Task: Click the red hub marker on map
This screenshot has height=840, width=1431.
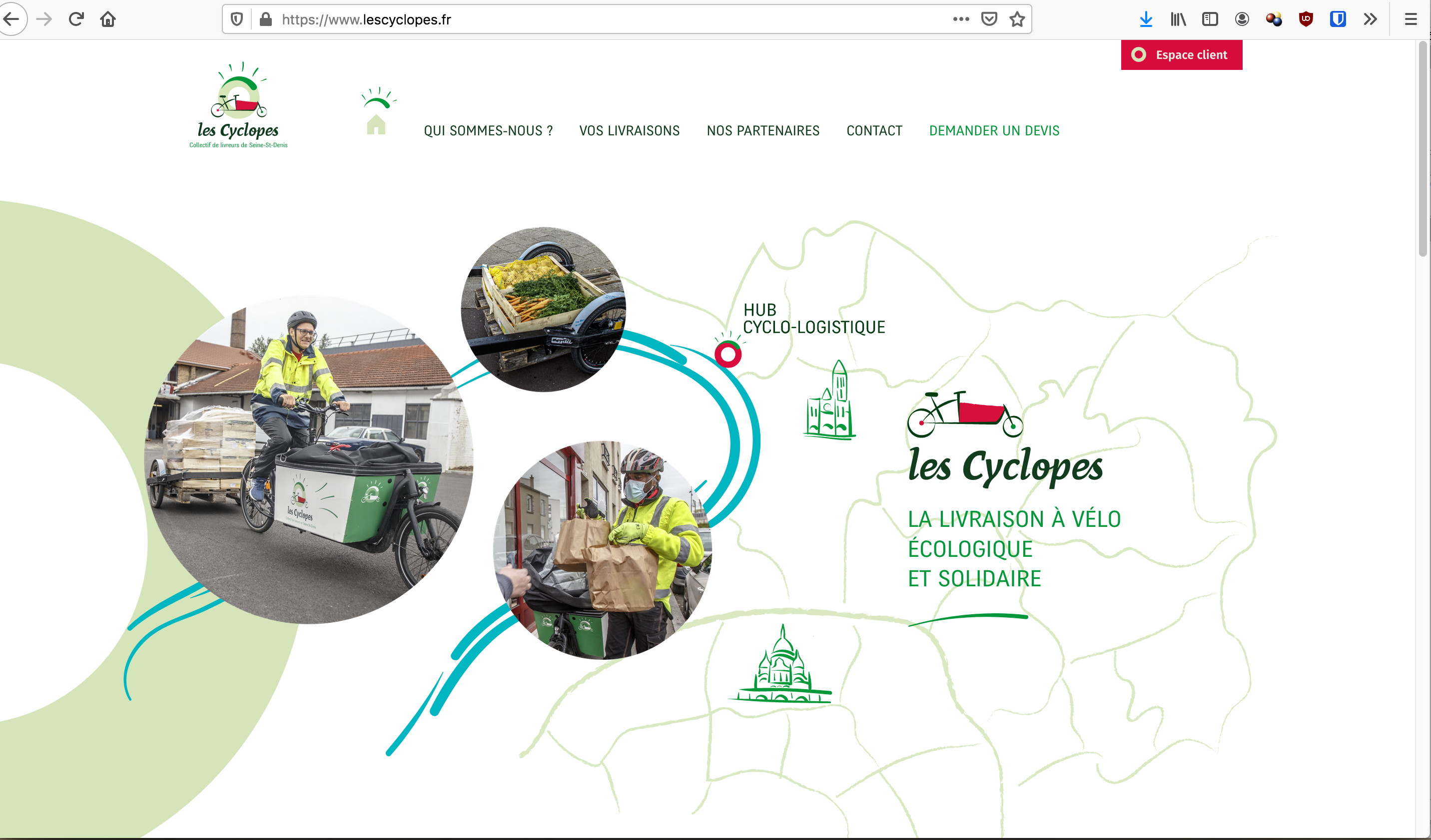Action: click(x=728, y=354)
